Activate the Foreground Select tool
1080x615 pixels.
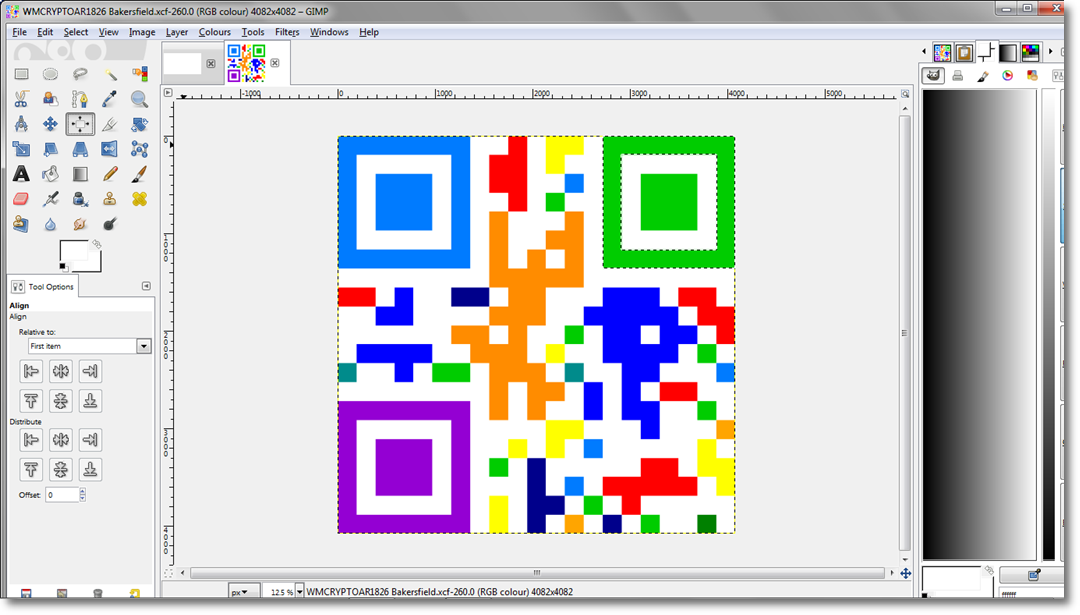coord(50,99)
